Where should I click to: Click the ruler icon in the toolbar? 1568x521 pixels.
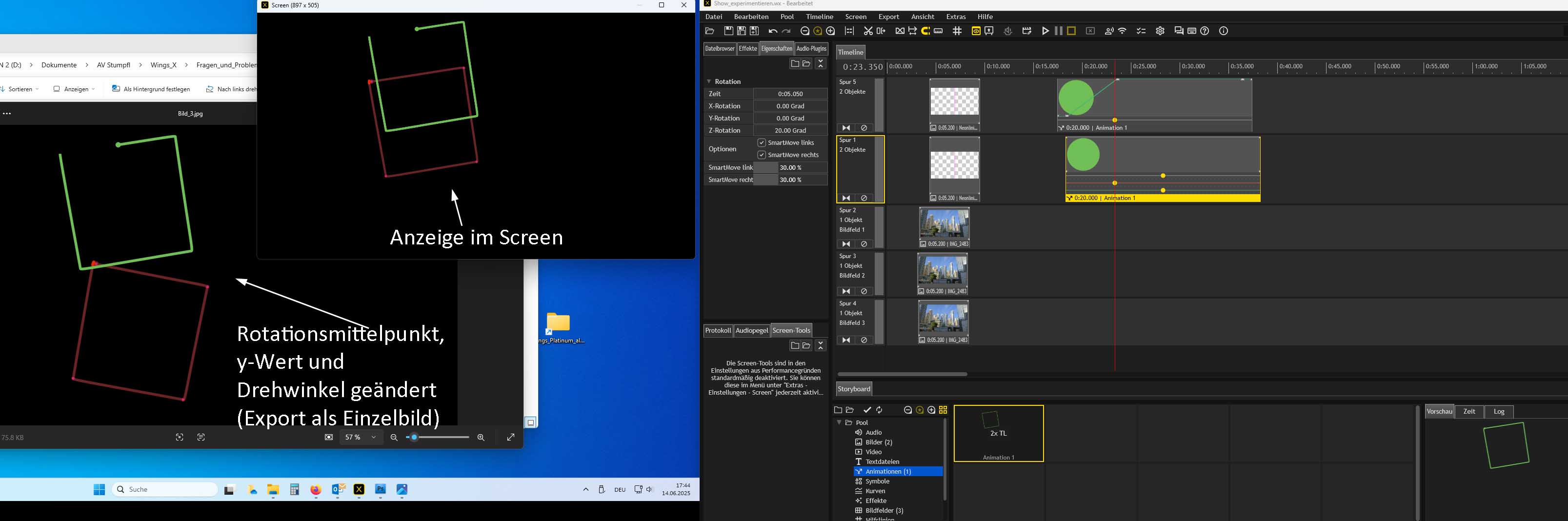(x=939, y=31)
